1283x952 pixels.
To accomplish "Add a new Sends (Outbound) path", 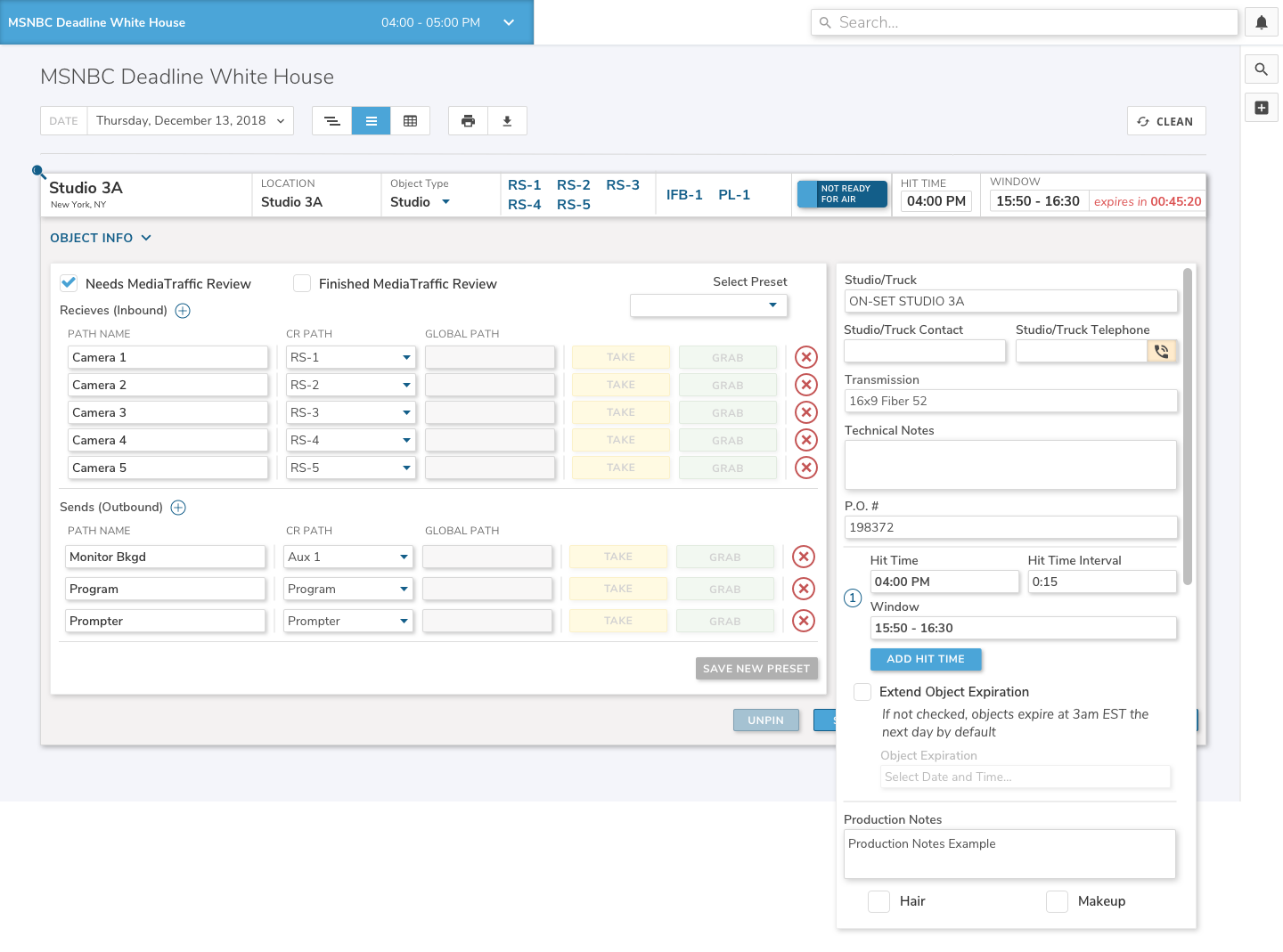I will 178,508.
